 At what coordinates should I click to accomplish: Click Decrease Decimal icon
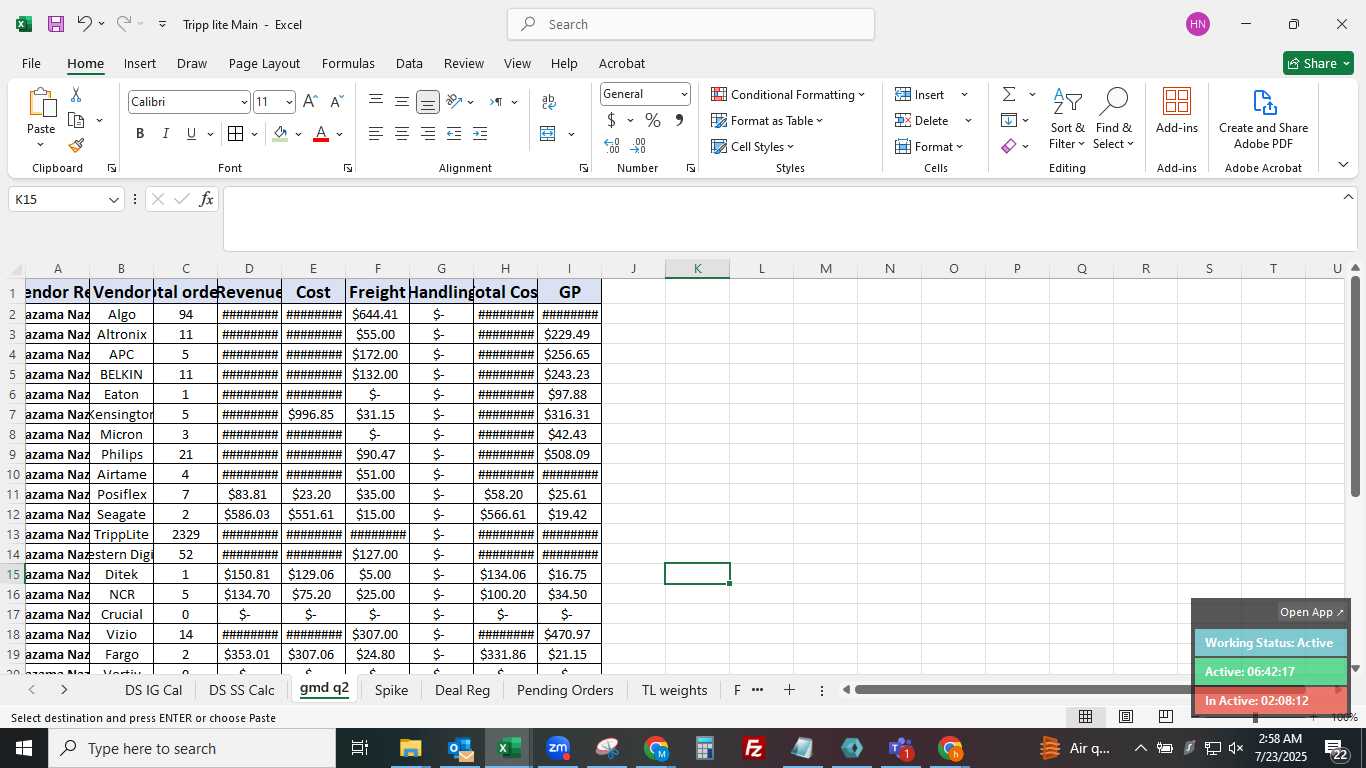pos(638,146)
